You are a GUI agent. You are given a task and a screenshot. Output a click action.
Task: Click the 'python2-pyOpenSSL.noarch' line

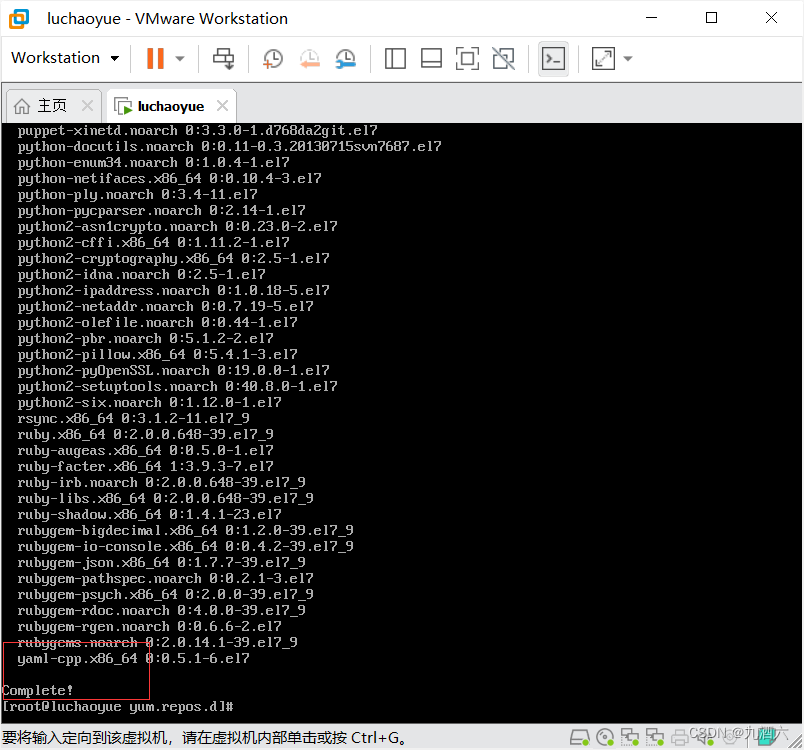(x=173, y=371)
